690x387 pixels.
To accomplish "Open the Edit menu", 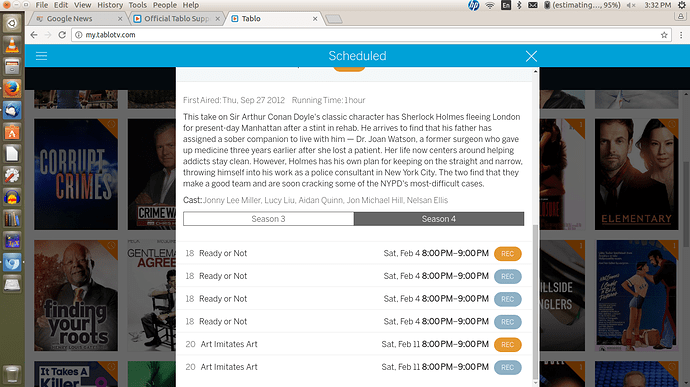I will point(61,5).
